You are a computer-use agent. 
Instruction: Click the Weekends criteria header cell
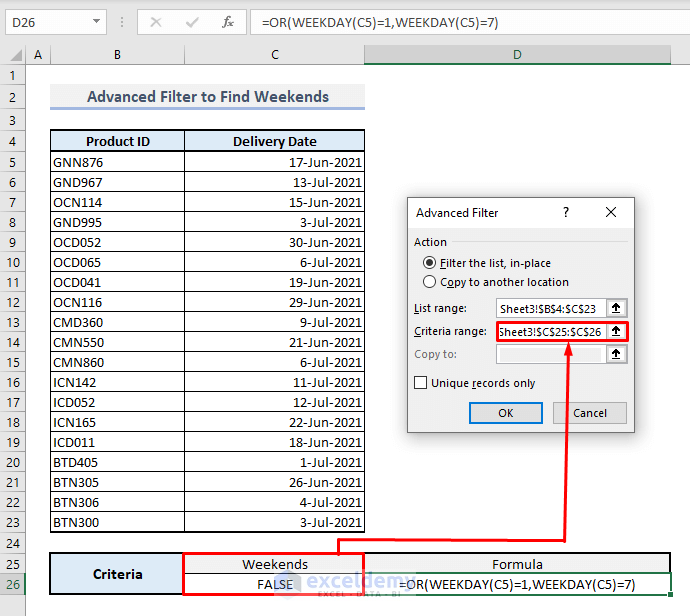pos(274,564)
